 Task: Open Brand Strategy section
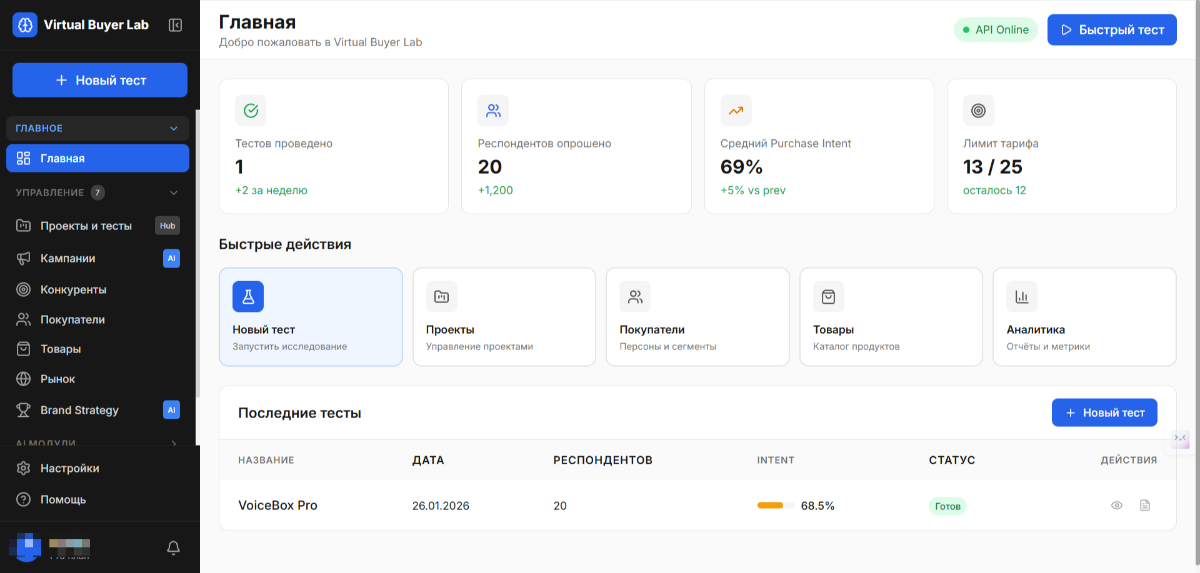point(97,410)
